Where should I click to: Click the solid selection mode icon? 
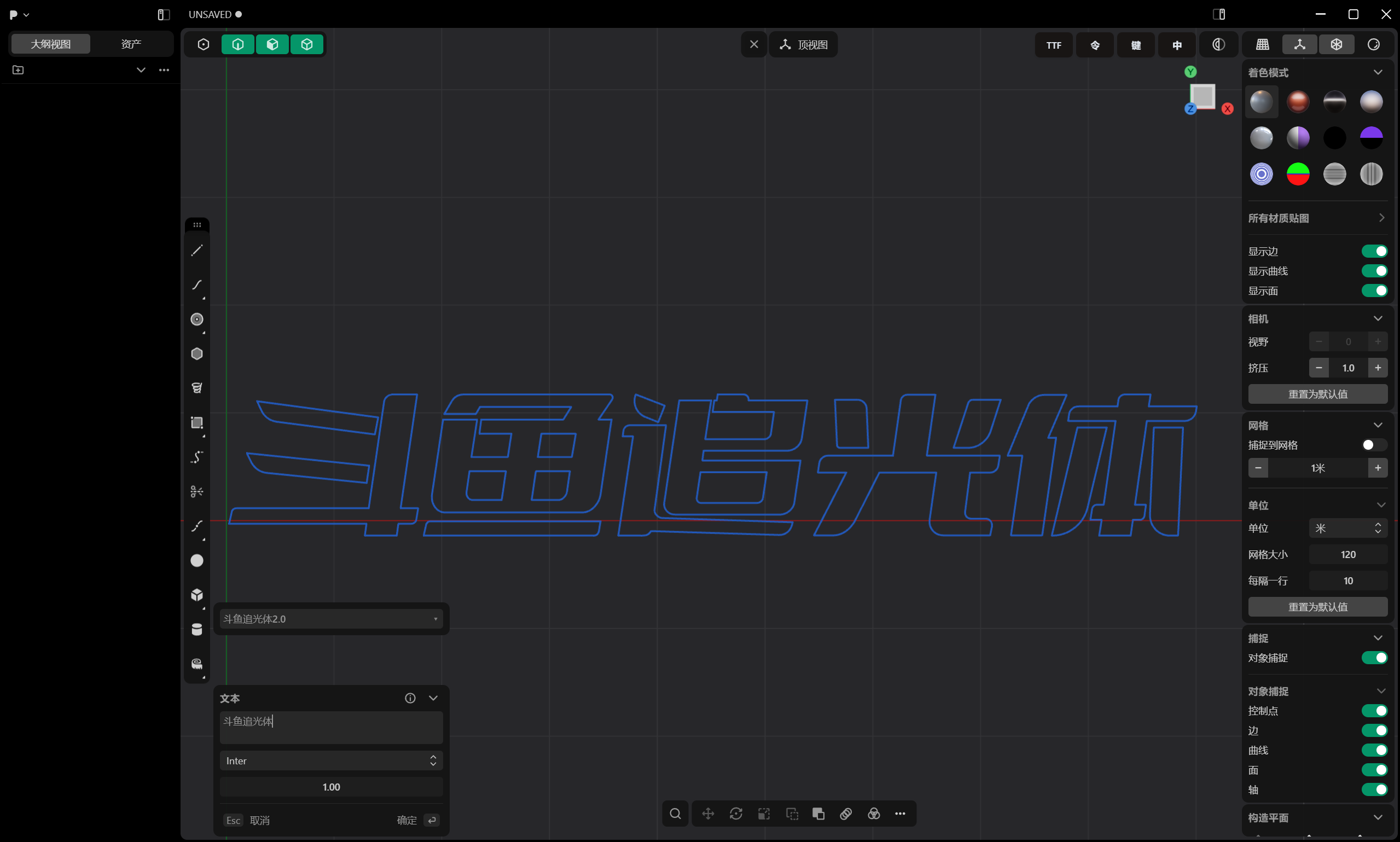307,44
